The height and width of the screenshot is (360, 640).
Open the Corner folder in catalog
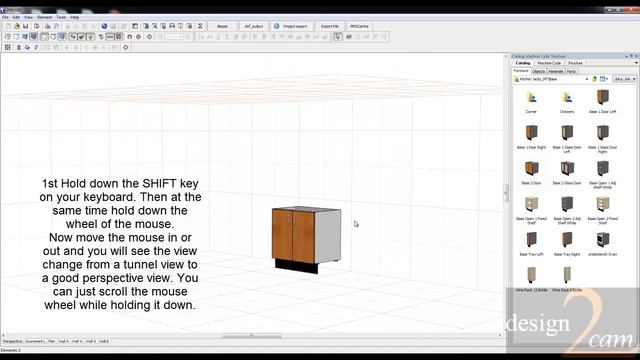[x=531, y=102]
